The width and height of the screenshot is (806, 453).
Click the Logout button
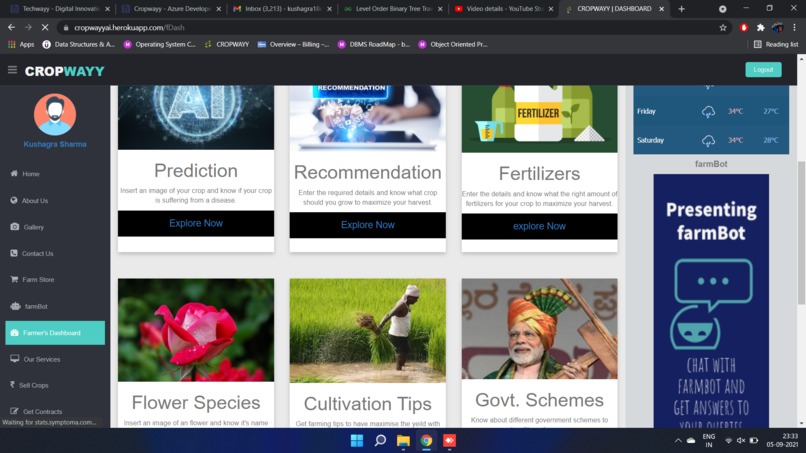[x=763, y=69]
